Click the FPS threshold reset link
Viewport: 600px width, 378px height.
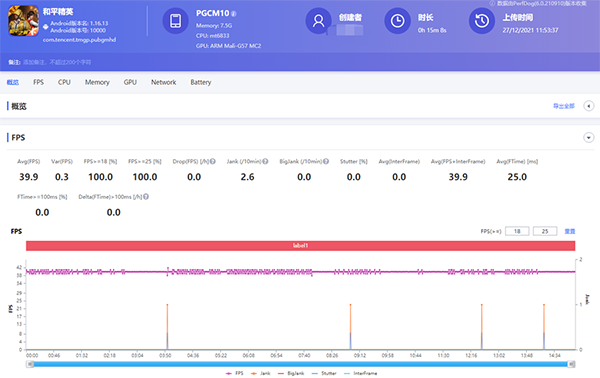[570, 231]
